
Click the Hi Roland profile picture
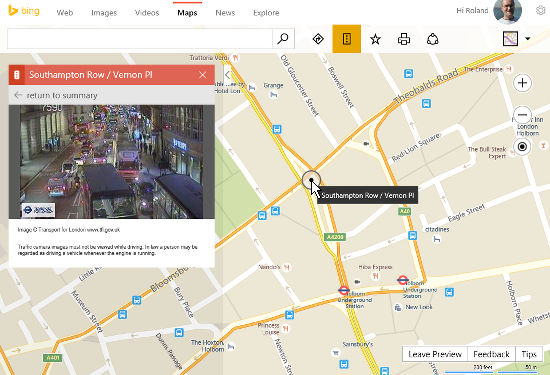pos(507,11)
